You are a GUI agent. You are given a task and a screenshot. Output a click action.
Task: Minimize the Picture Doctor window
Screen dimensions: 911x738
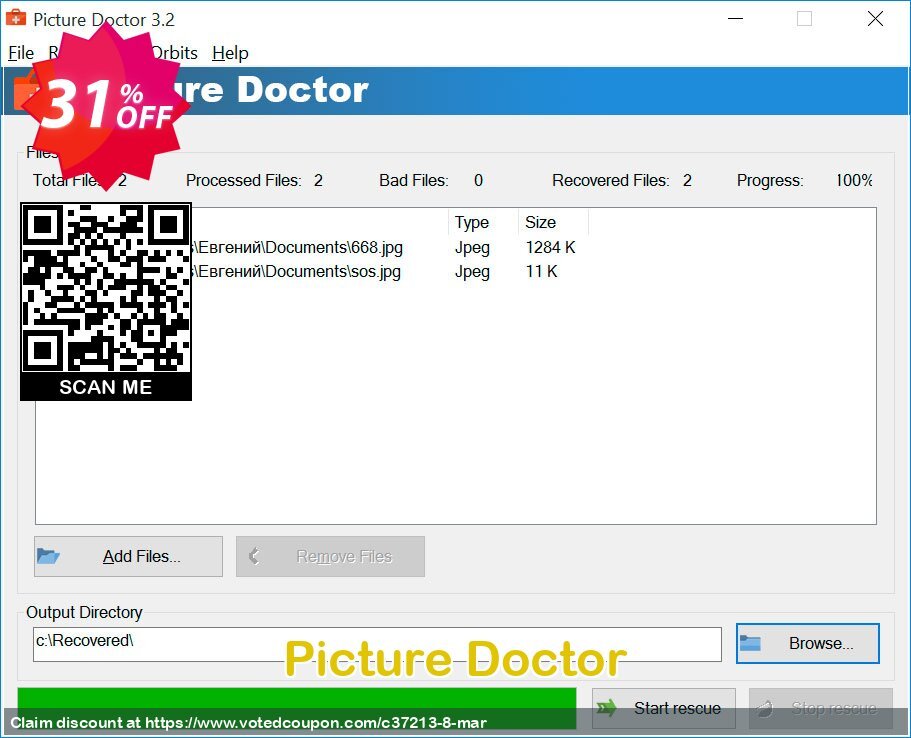[x=736, y=19]
